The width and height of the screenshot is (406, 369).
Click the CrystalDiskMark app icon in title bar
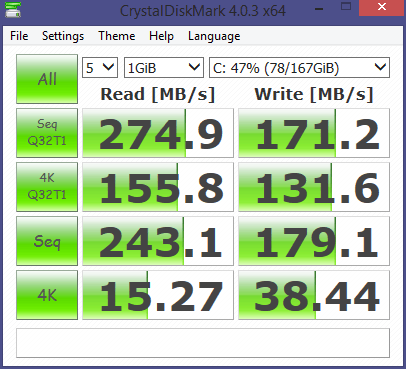(x=13, y=10)
